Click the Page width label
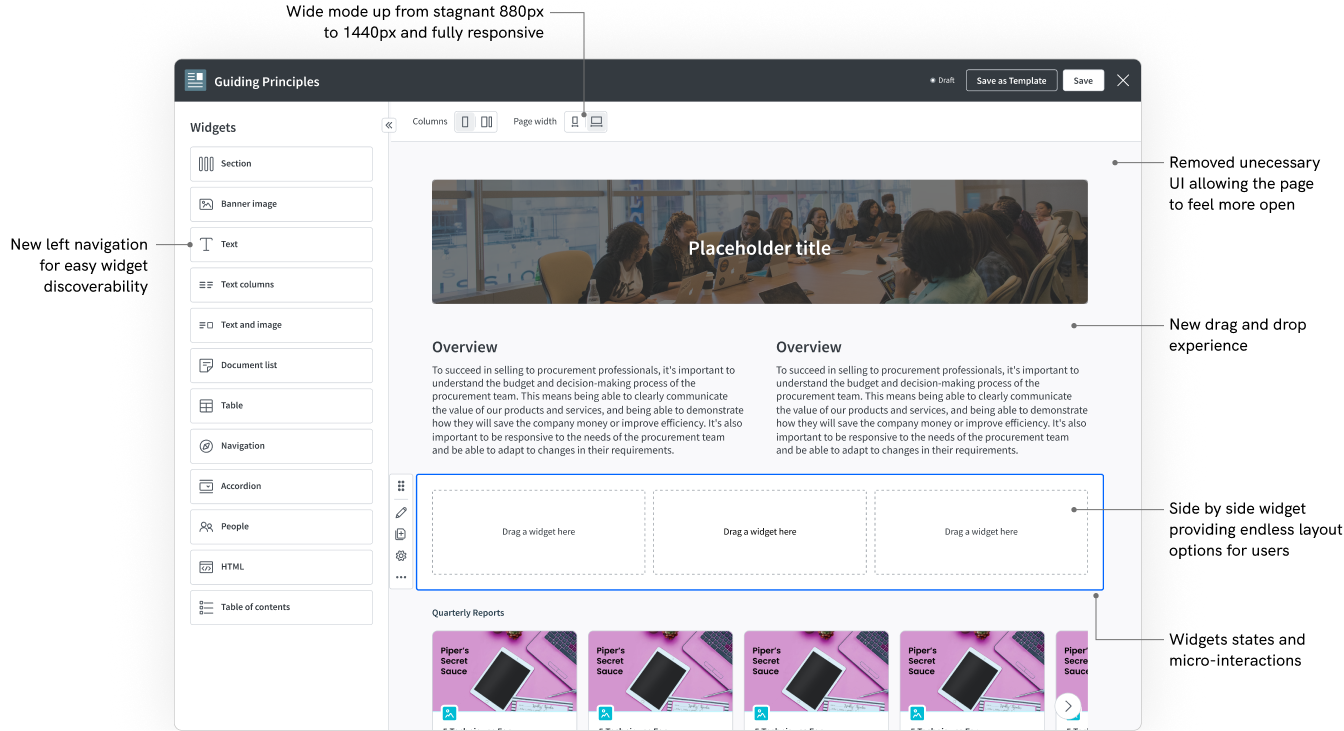The image size is (1344, 731). pyautogui.click(x=535, y=122)
